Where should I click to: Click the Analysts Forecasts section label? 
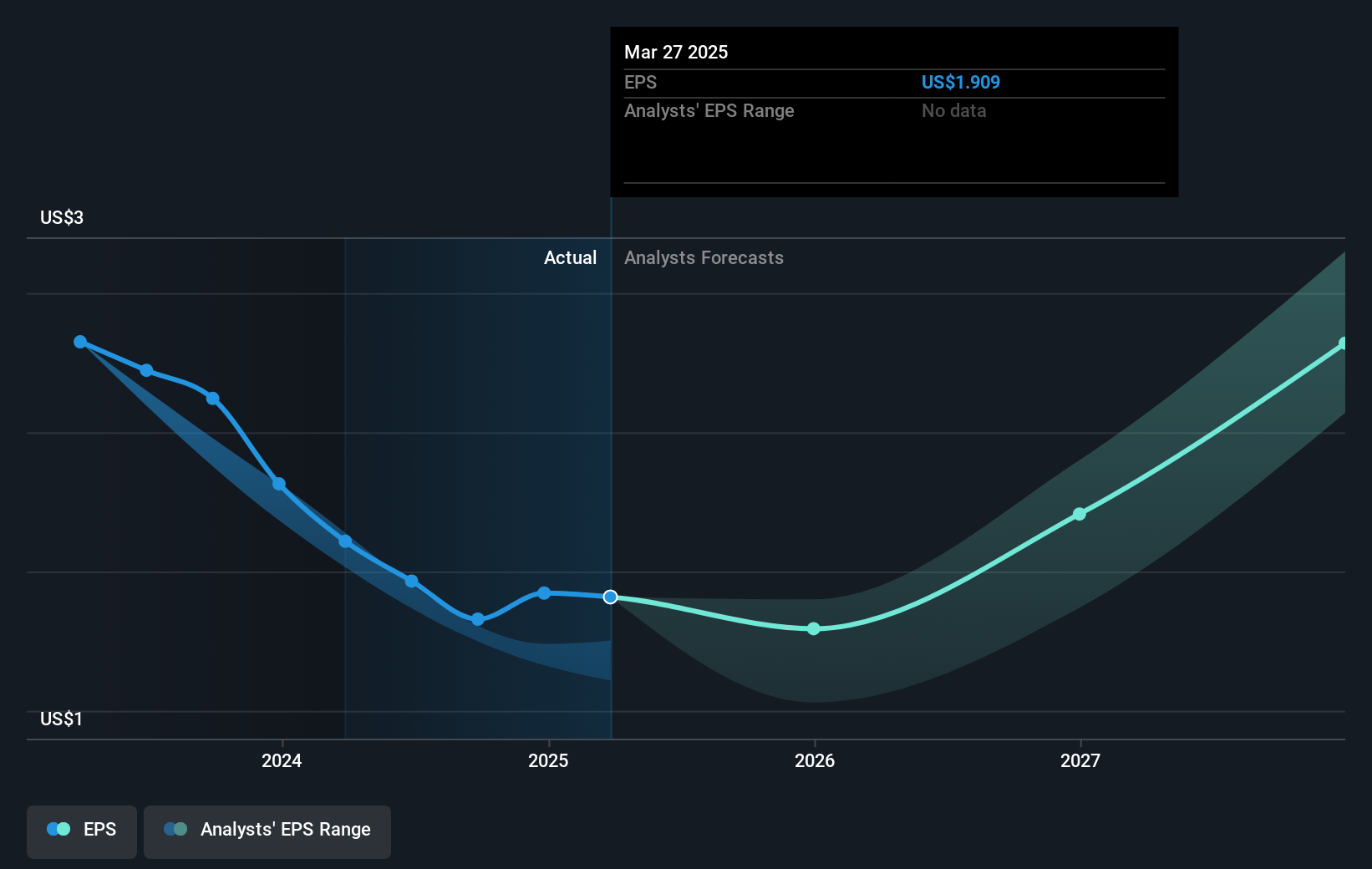[x=704, y=257]
